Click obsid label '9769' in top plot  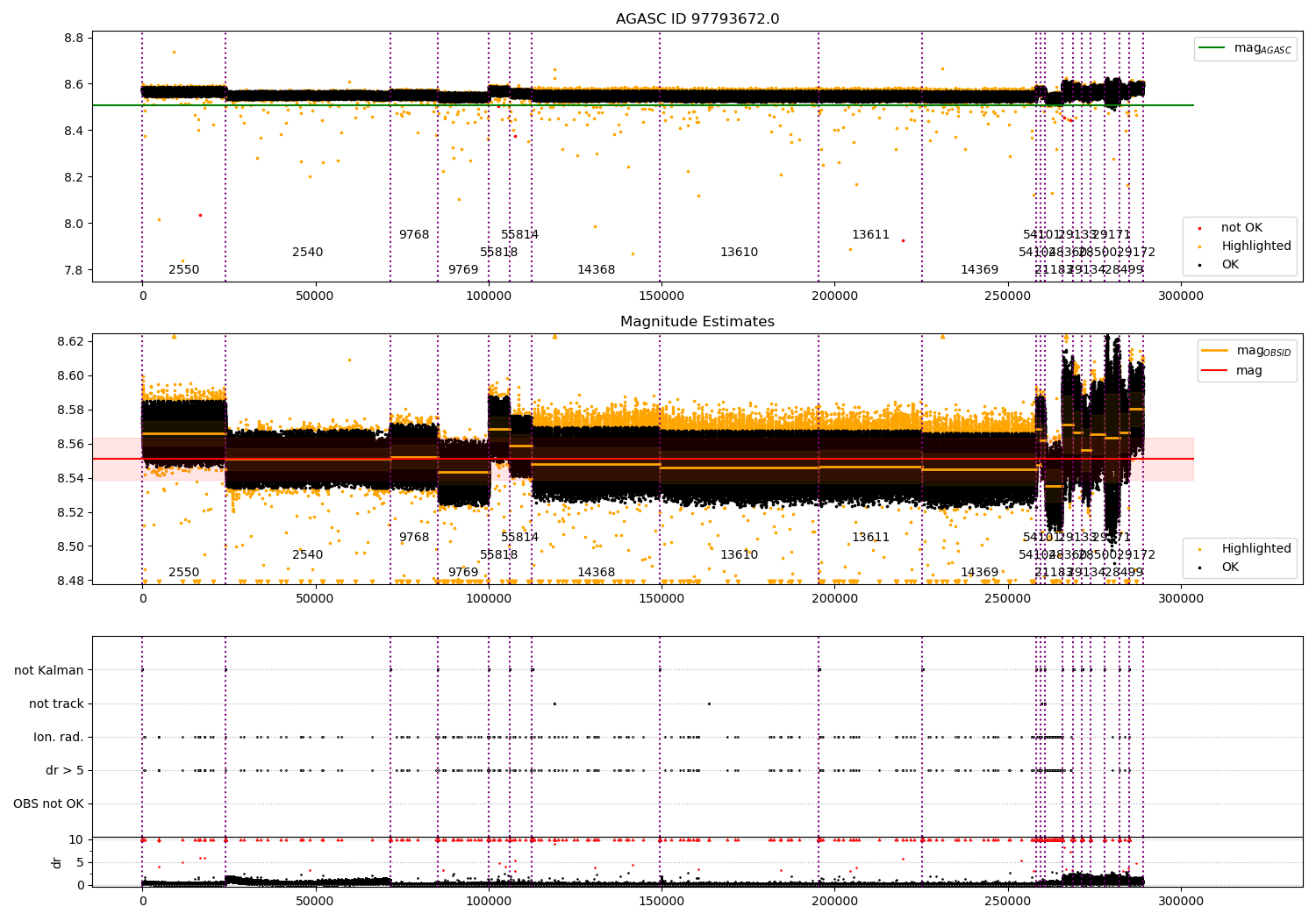point(463,270)
